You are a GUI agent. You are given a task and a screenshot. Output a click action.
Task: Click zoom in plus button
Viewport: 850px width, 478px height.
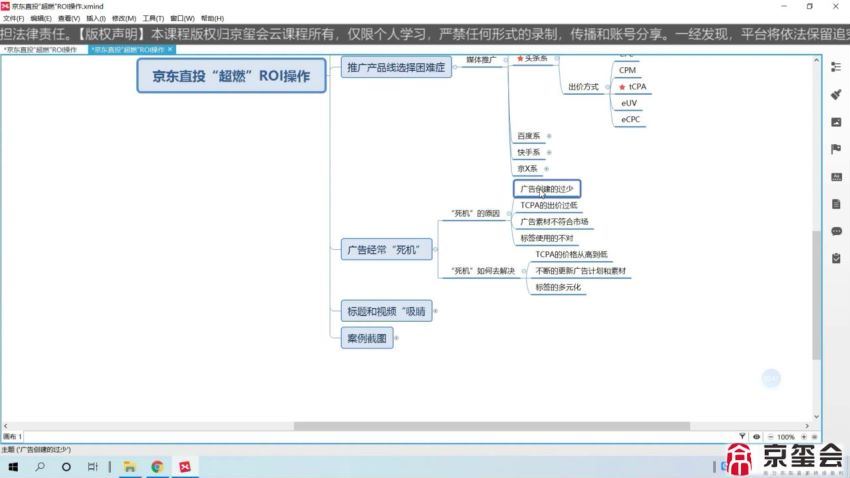coord(804,436)
